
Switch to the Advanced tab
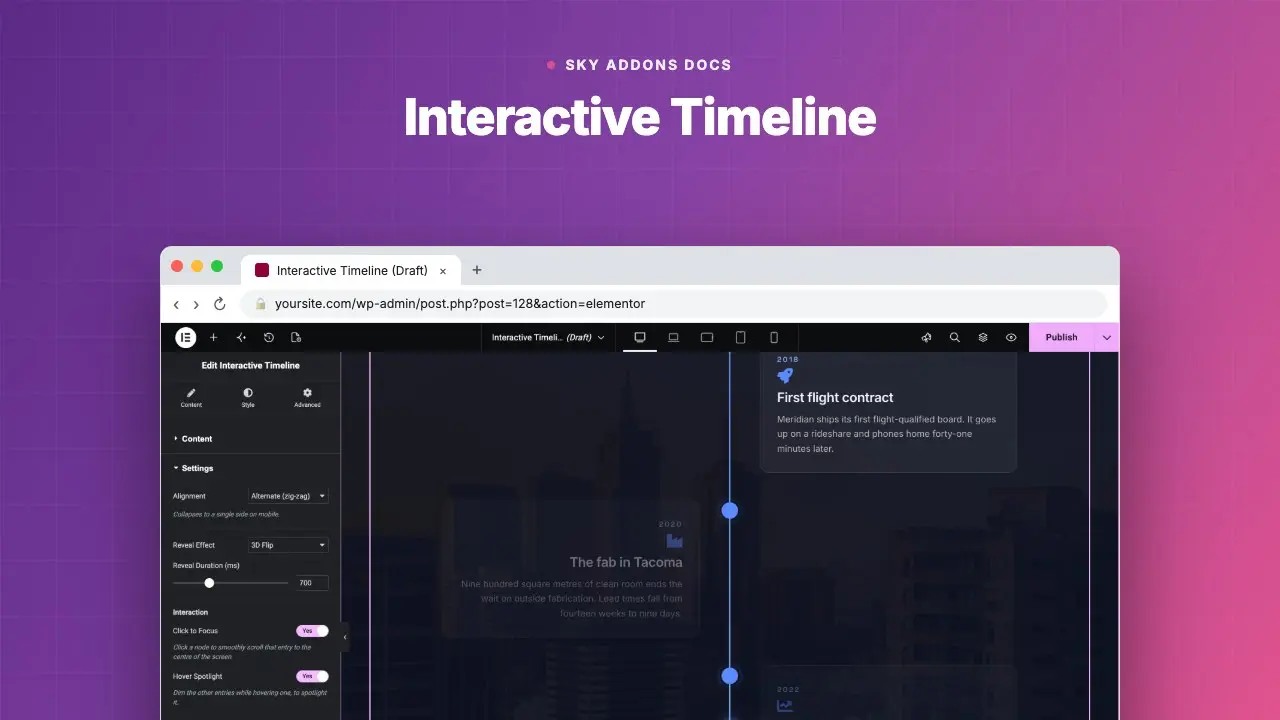307,398
